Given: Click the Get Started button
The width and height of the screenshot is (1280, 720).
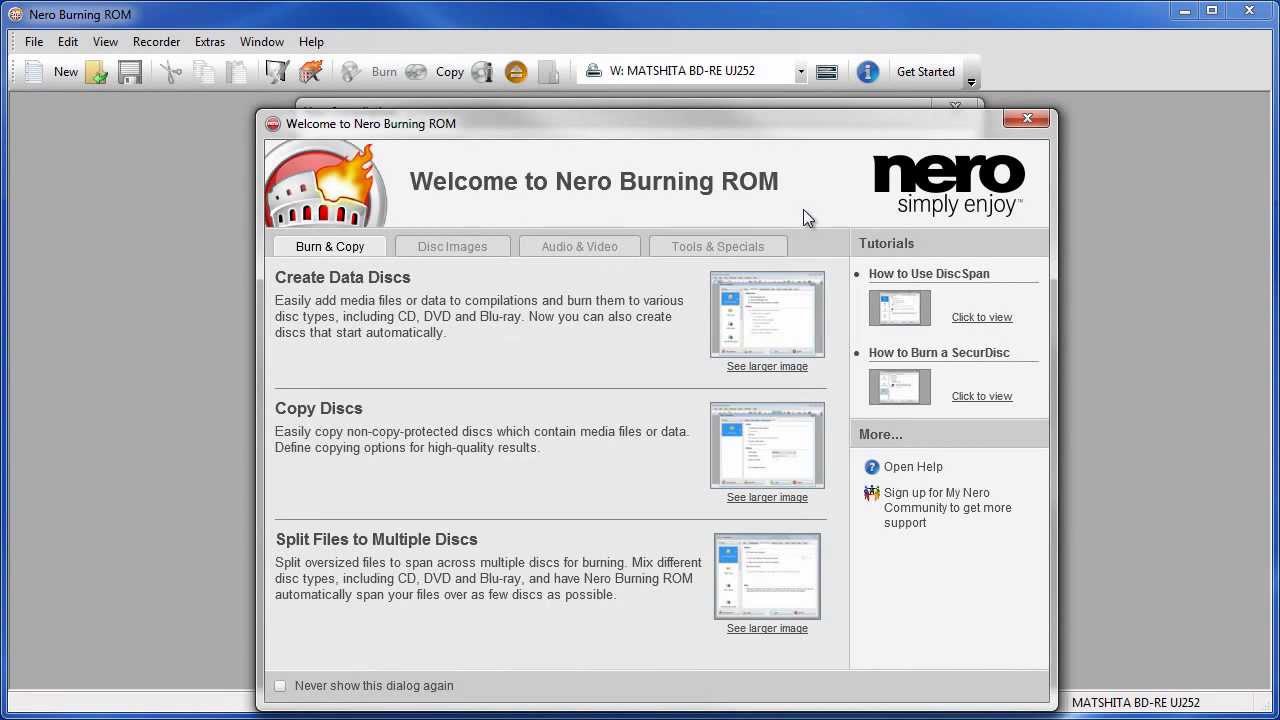Looking at the screenshot, I should (x=926, y=72).
